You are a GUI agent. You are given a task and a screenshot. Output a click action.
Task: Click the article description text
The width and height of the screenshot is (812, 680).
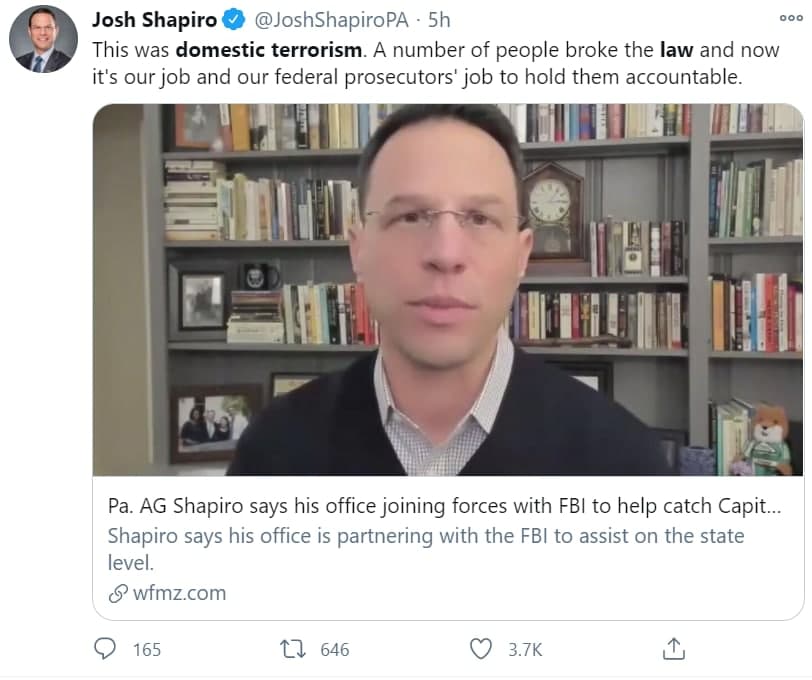coord(426,549)
